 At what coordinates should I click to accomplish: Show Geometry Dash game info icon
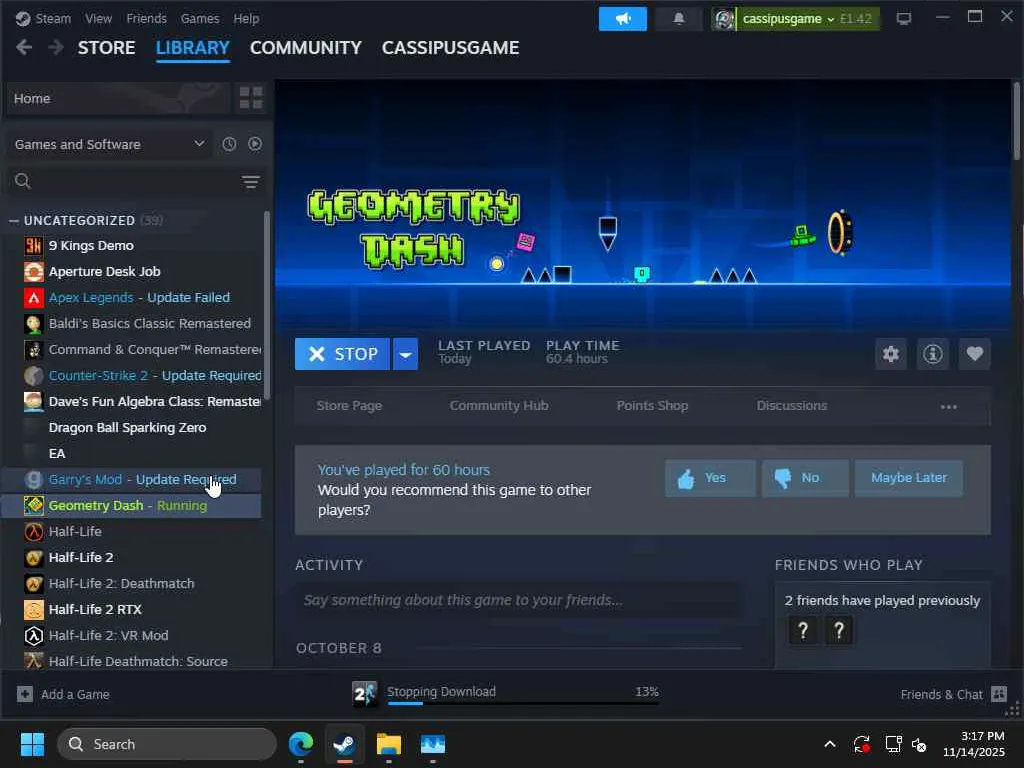[932, 354]
